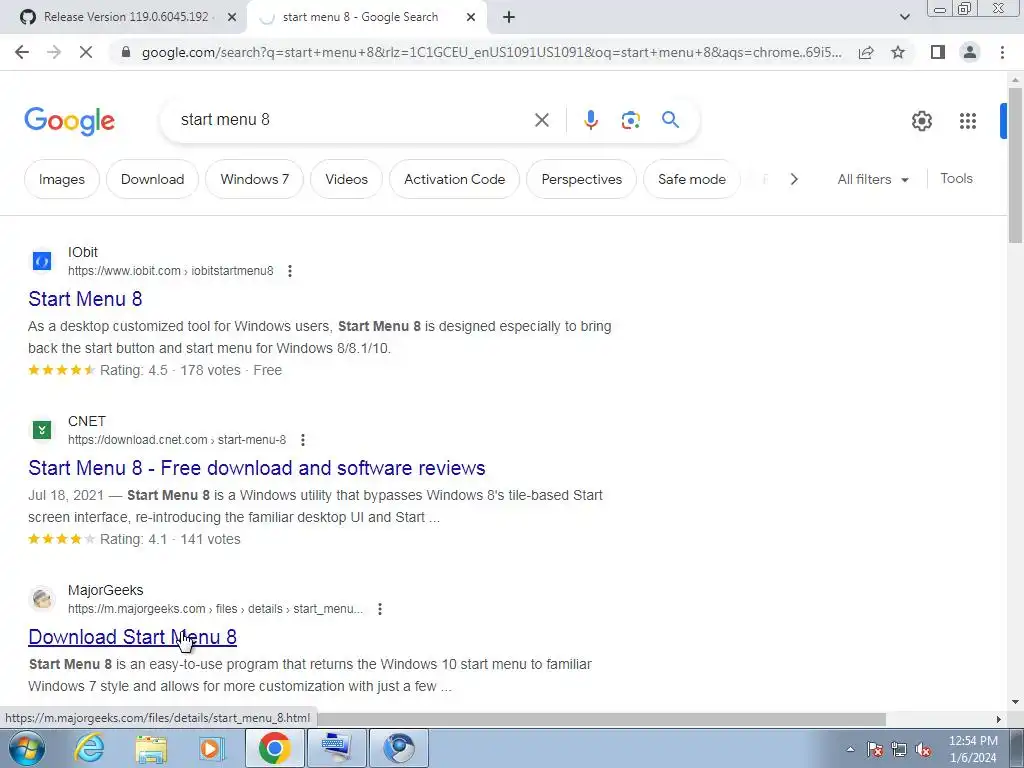Screen dimensions: 1024x768
Task: Click the lock icon in the address bar
Action: point(126,52)
